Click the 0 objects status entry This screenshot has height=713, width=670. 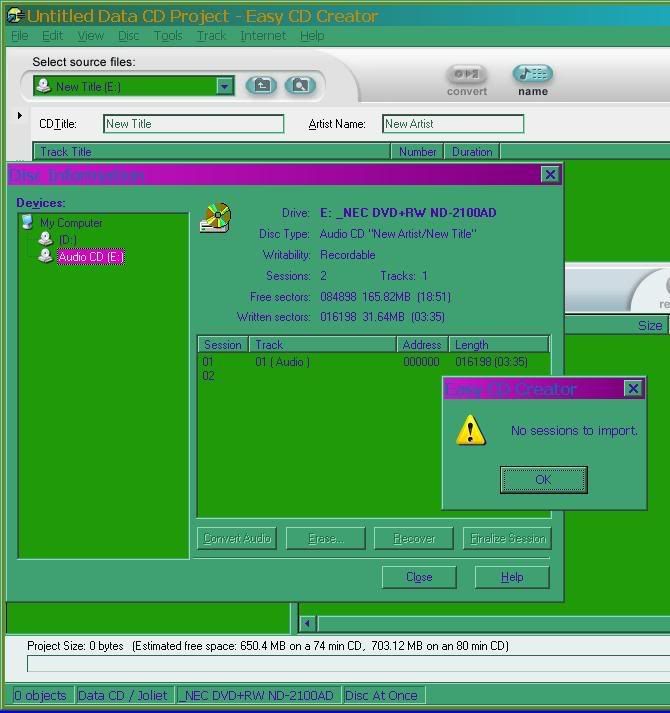(43, 695)
